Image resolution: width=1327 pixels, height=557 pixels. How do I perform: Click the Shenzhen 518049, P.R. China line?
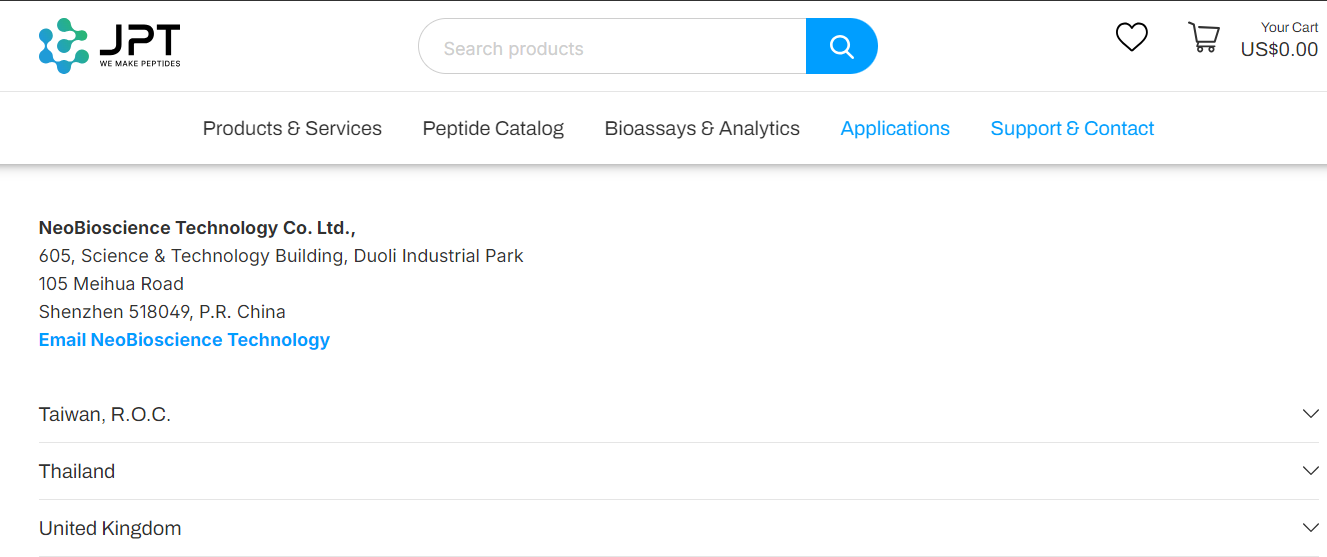coord(162,312)
